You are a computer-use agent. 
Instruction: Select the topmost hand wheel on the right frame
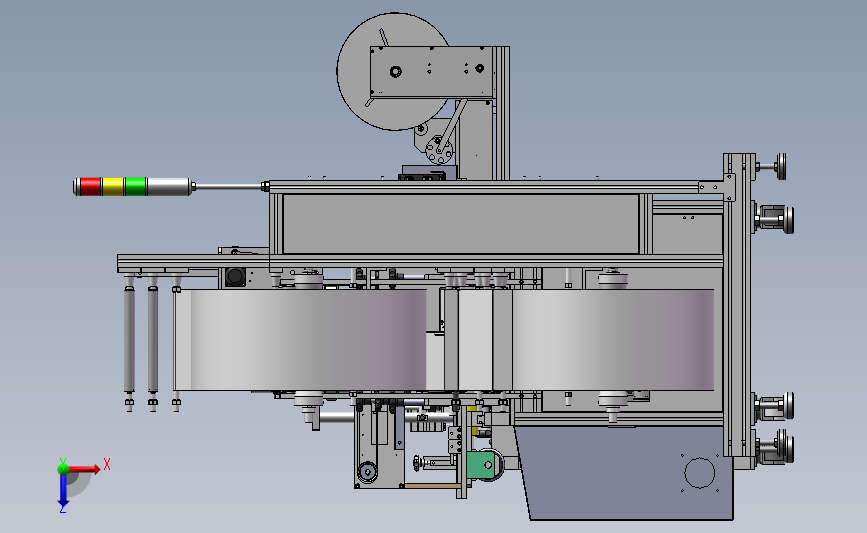coord(780,166)
